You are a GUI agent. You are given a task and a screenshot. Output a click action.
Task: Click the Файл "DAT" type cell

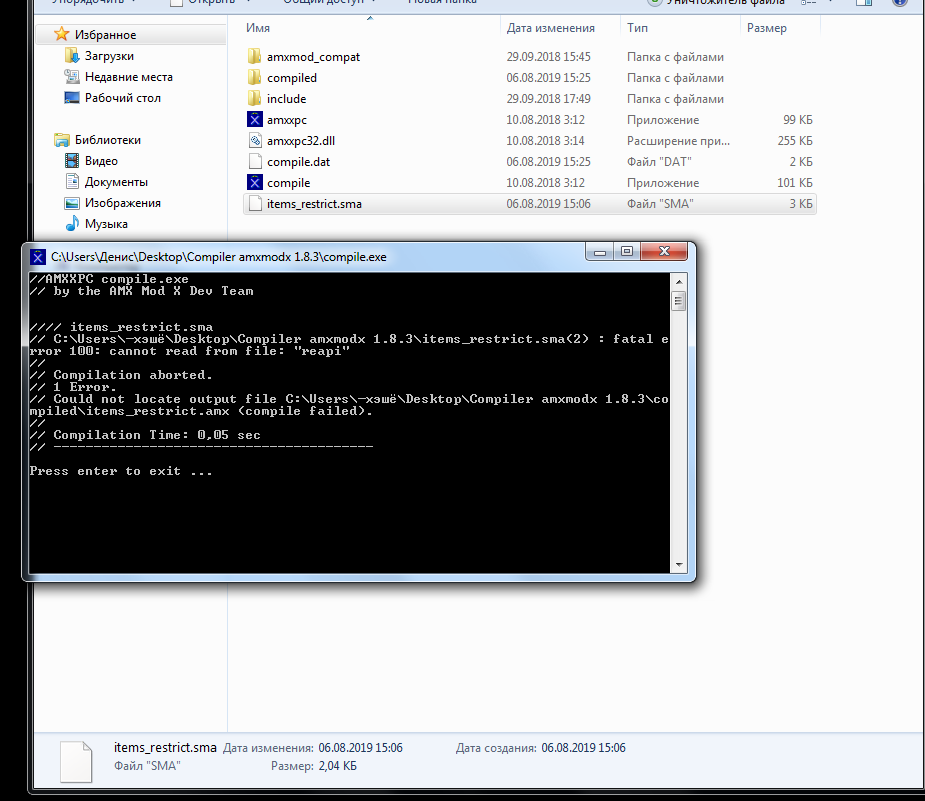pyautogui.click(x=659, y=162)
